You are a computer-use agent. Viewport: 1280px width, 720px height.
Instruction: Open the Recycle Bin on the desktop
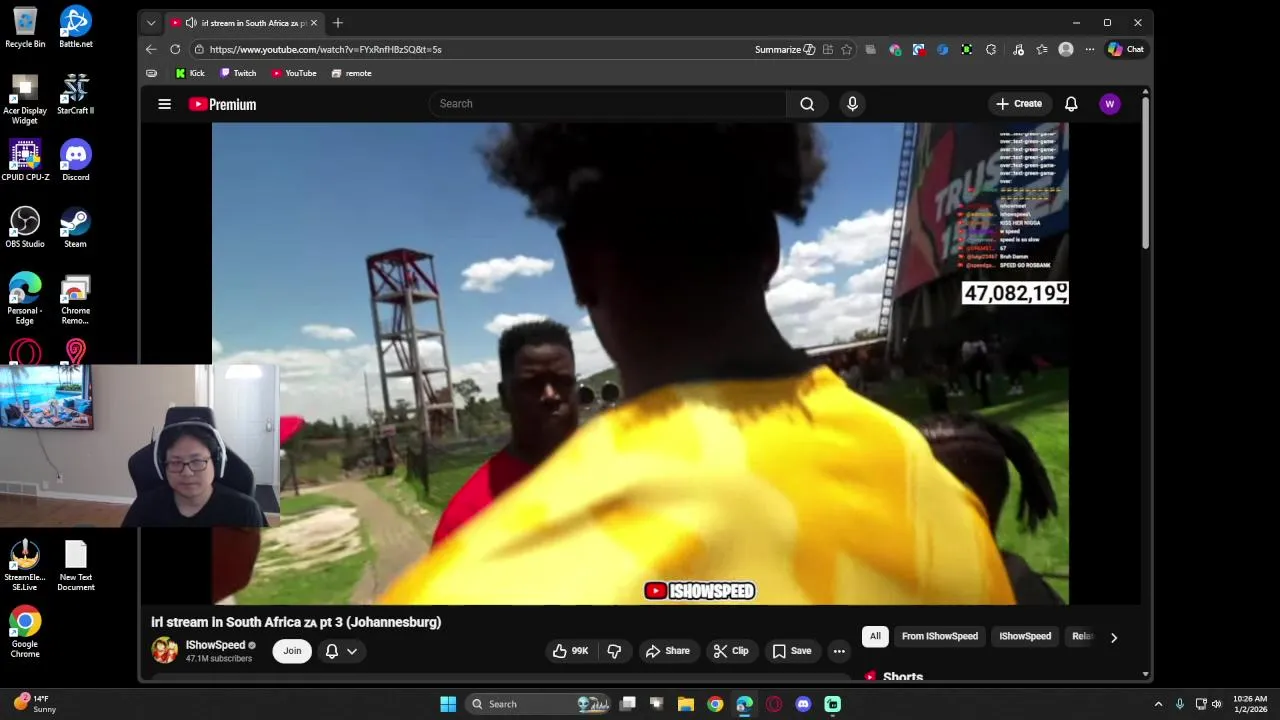pos(25,27)
